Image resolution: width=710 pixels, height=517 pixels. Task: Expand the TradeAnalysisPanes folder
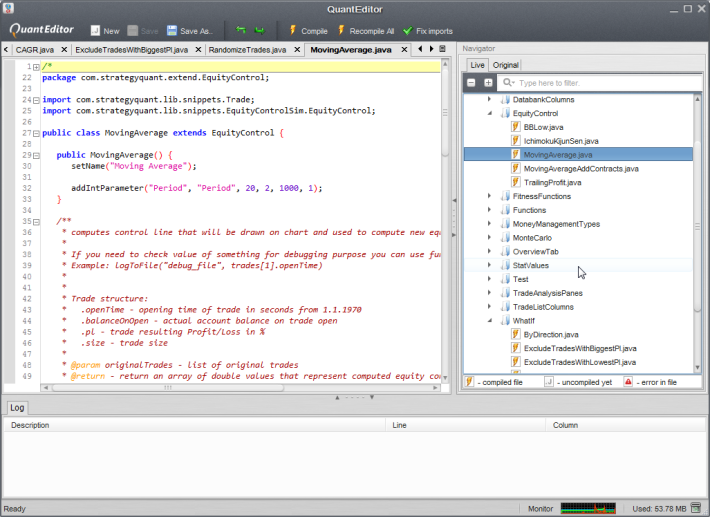coord(489,293)
